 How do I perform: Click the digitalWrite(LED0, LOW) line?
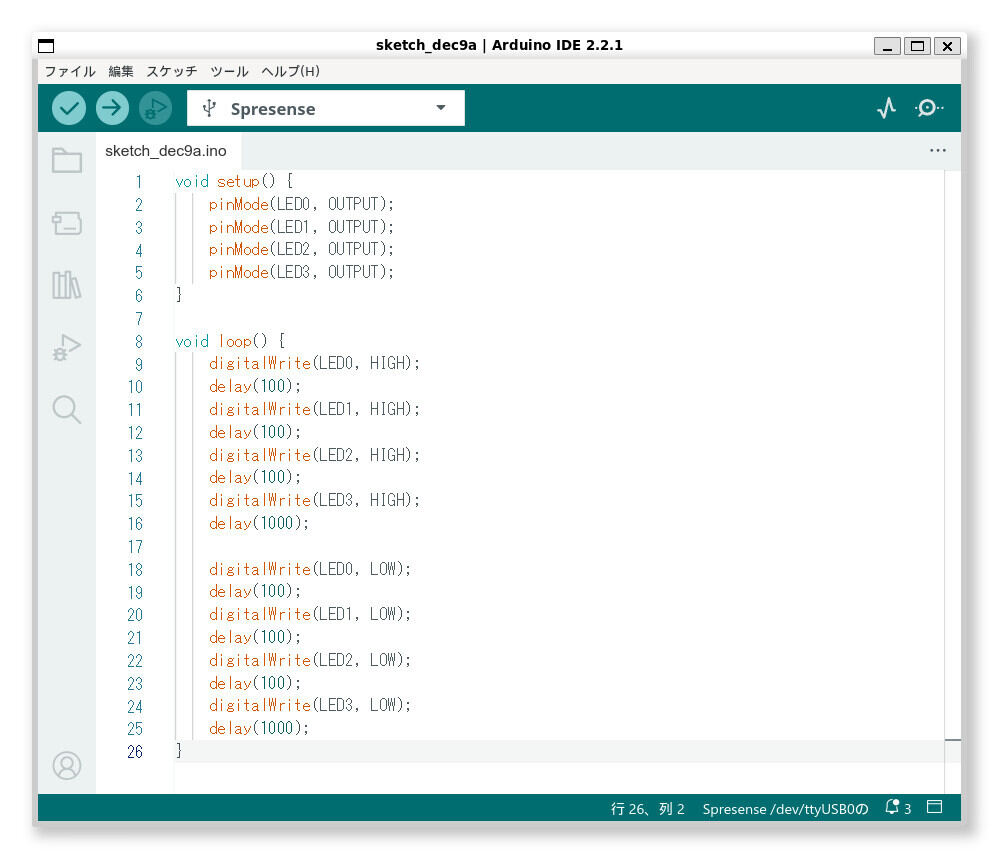tap(310, 570)
